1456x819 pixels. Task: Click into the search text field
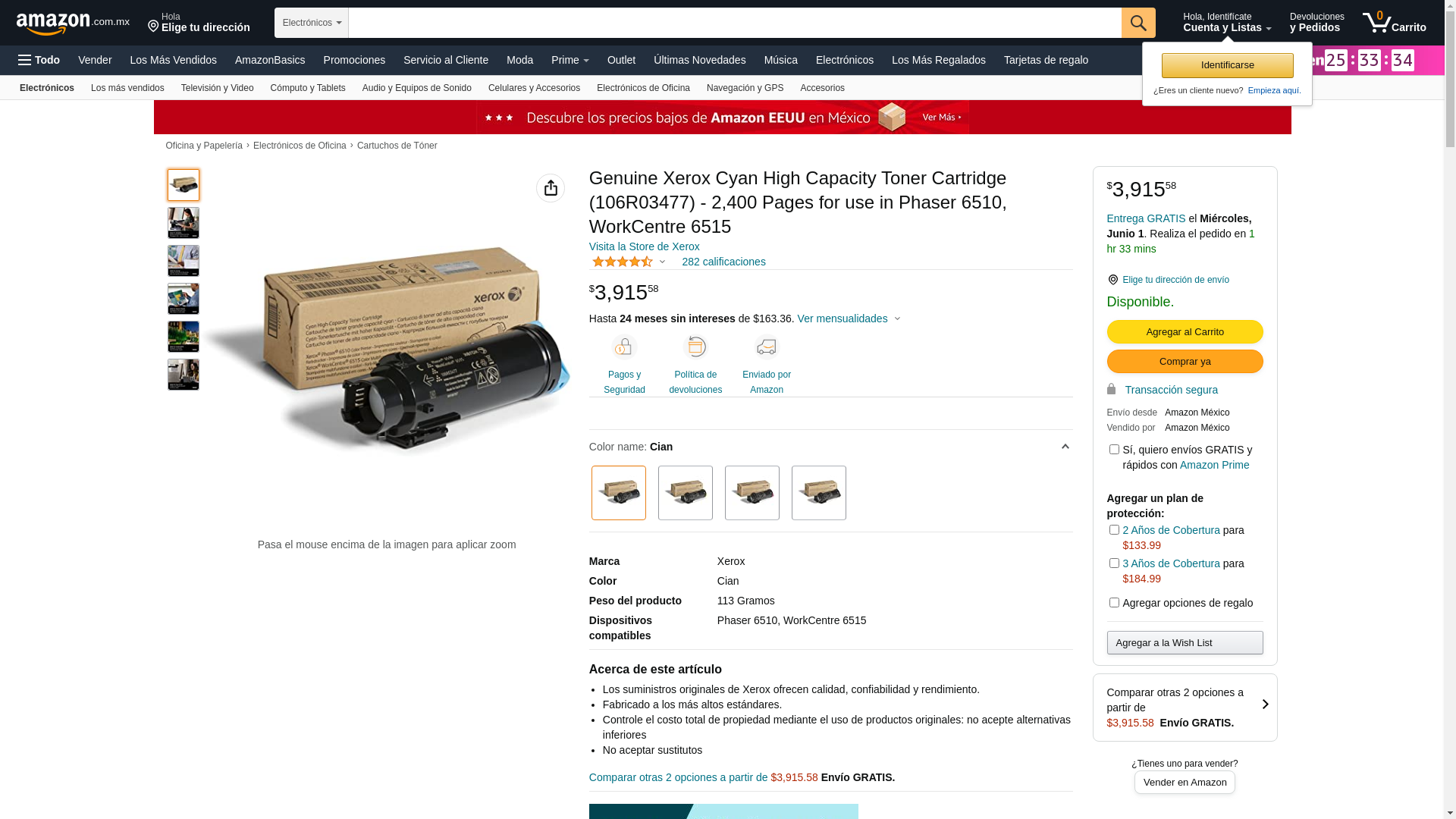pos(735,23)
